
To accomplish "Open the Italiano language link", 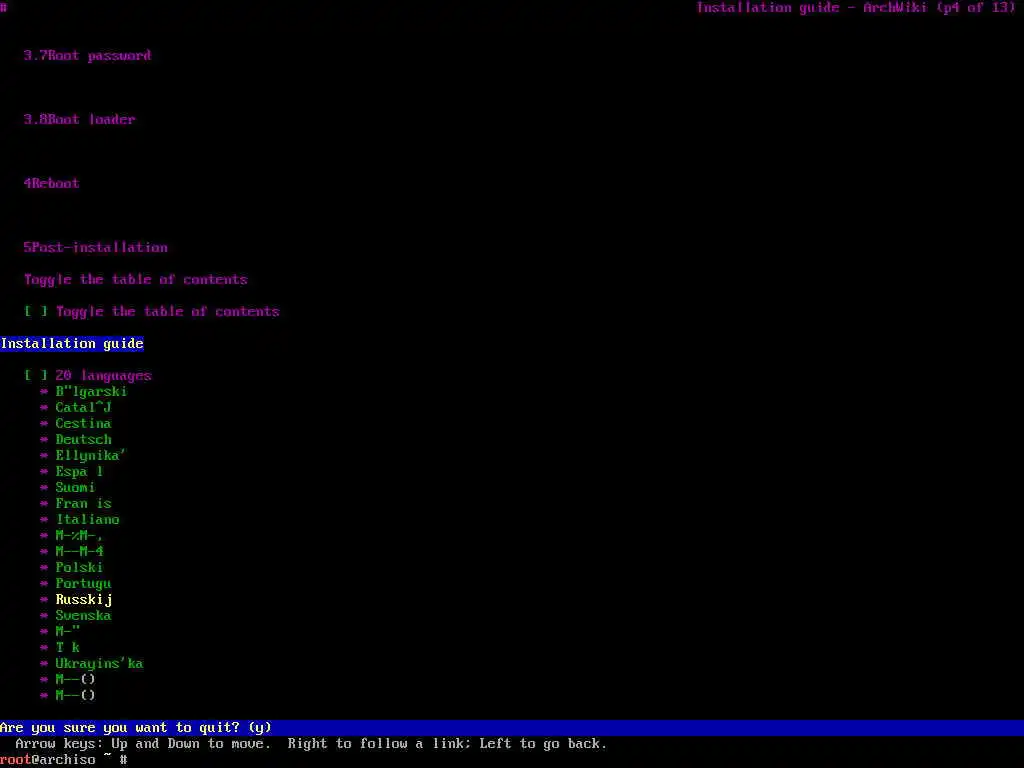I will (x=88, y=519).
